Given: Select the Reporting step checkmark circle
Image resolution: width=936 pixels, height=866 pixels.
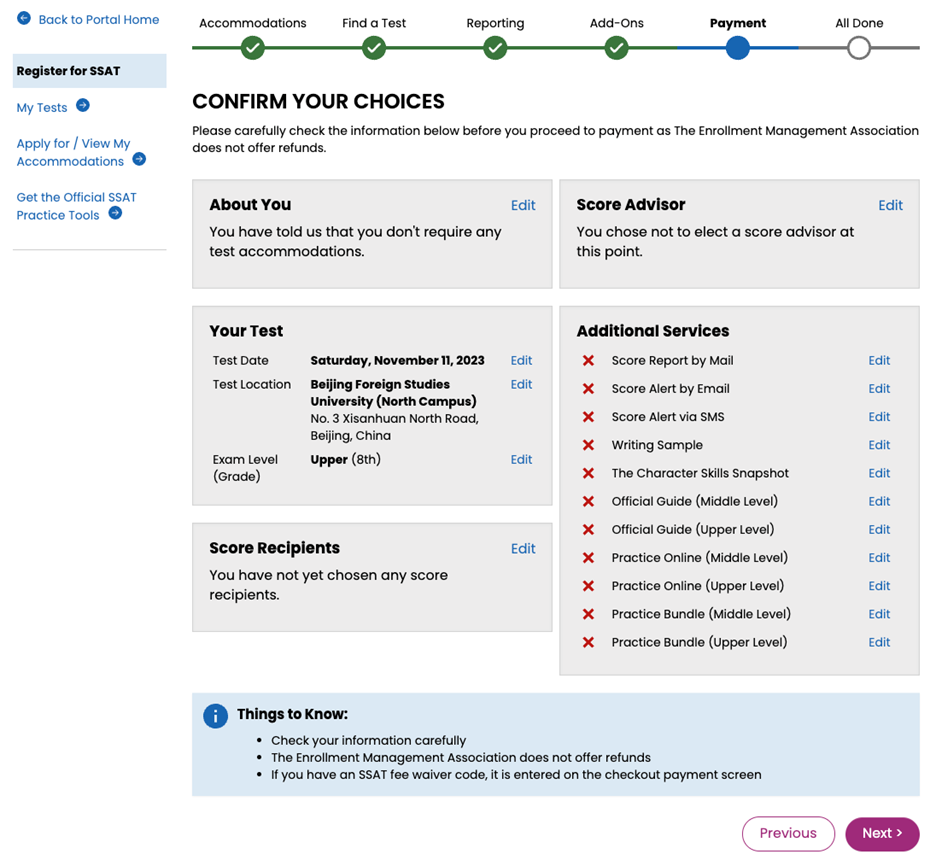Looking at the screenshot, I should pyautogui.click(x=495, y=47).
